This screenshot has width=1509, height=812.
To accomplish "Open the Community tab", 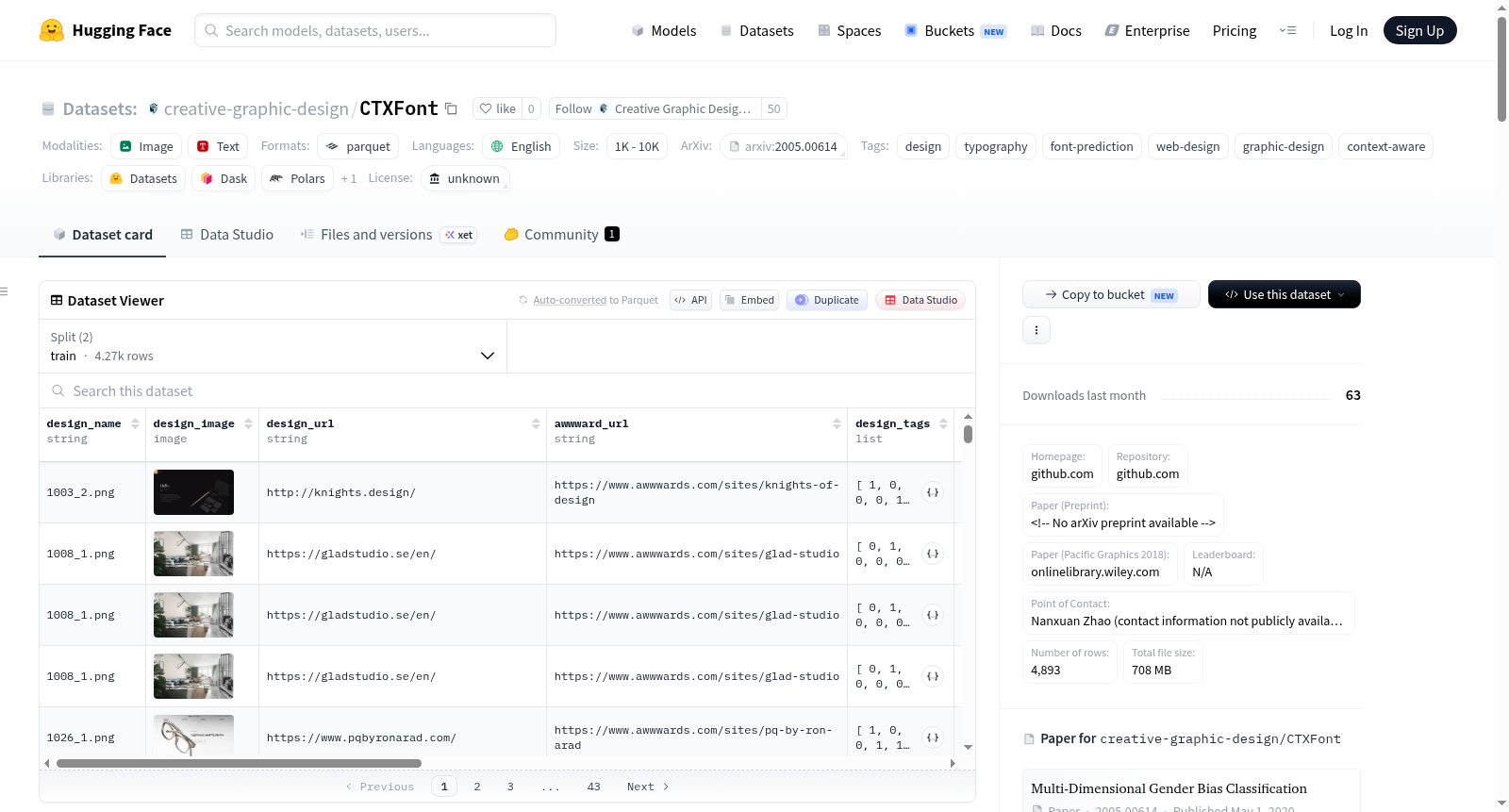I will 561,235.
